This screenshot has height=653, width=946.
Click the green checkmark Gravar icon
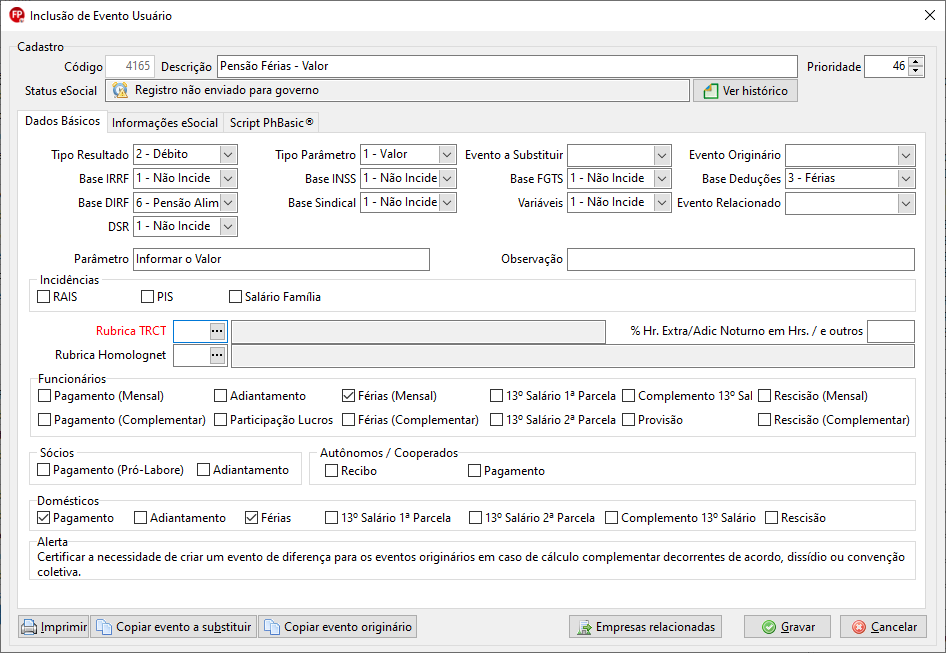[x=768, y=627]
